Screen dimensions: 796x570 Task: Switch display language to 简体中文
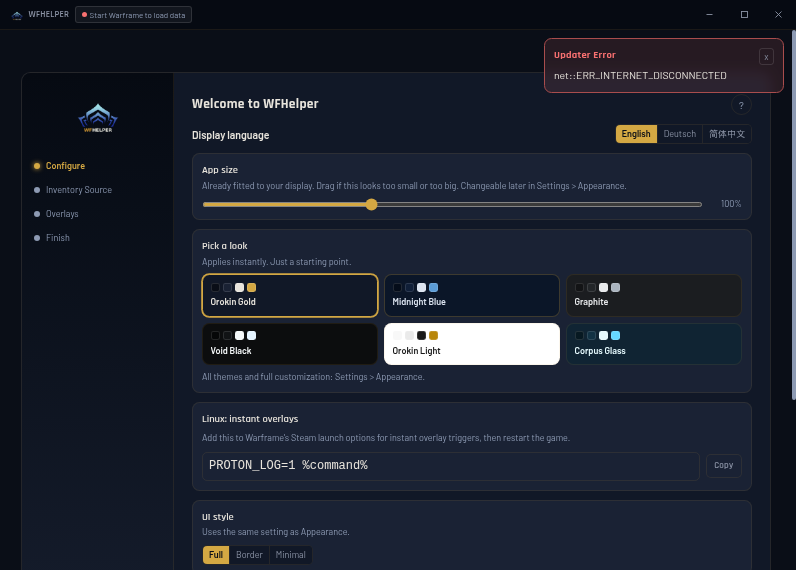(x=727, y=134)
